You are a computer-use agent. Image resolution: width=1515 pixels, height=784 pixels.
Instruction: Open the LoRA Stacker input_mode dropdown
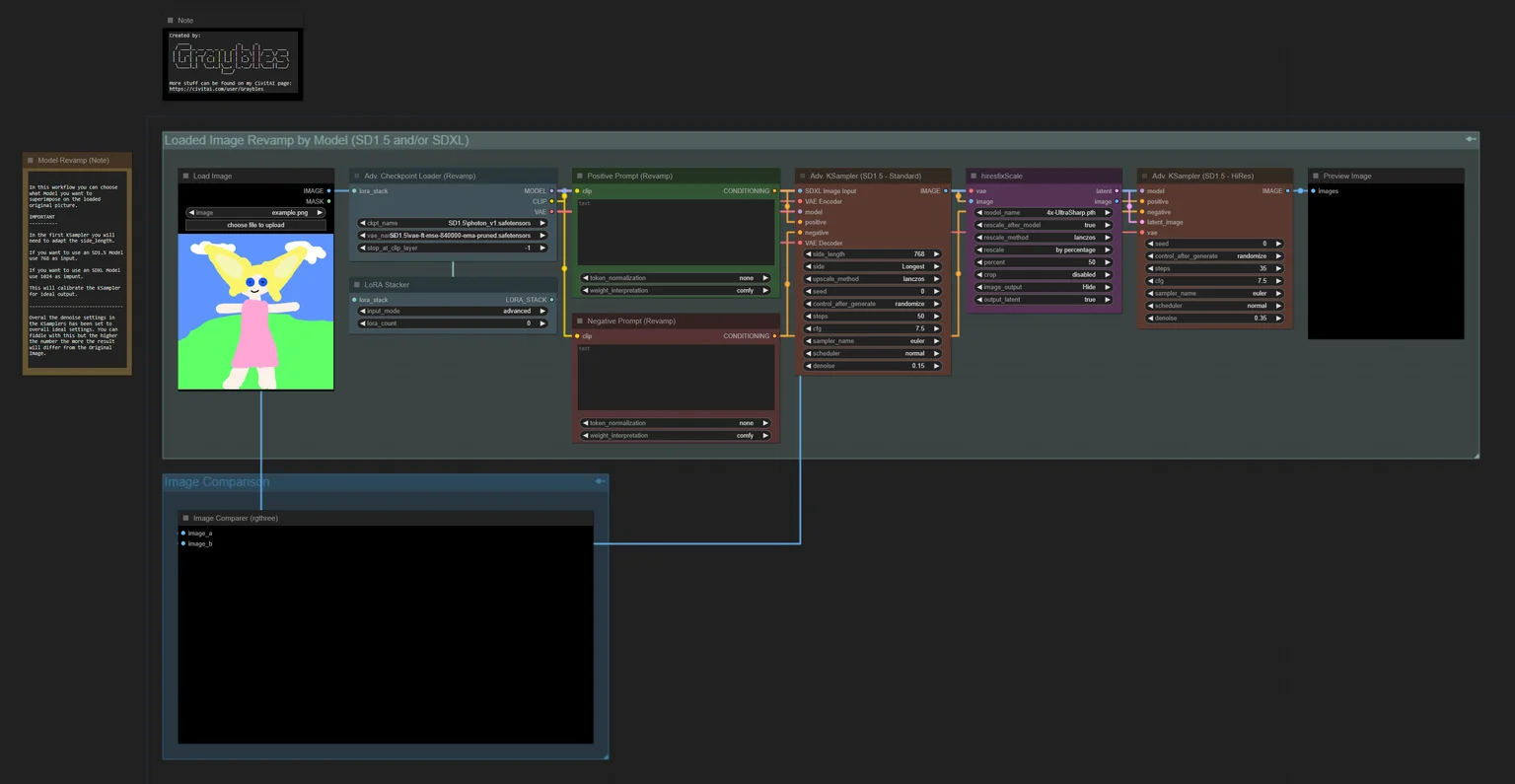pos(453,311)
